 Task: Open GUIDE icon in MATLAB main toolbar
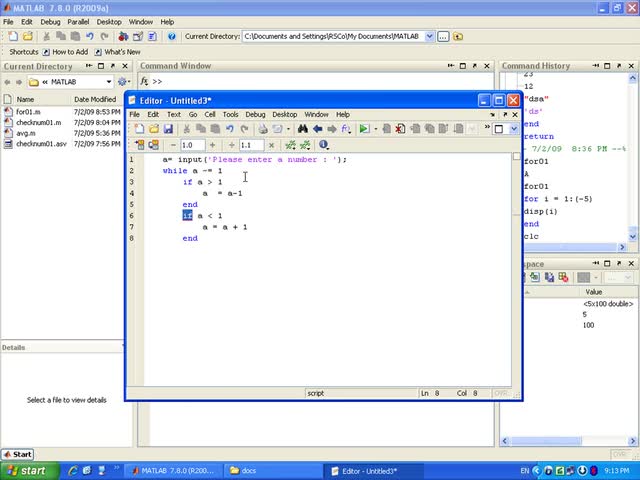coord(138,36)
